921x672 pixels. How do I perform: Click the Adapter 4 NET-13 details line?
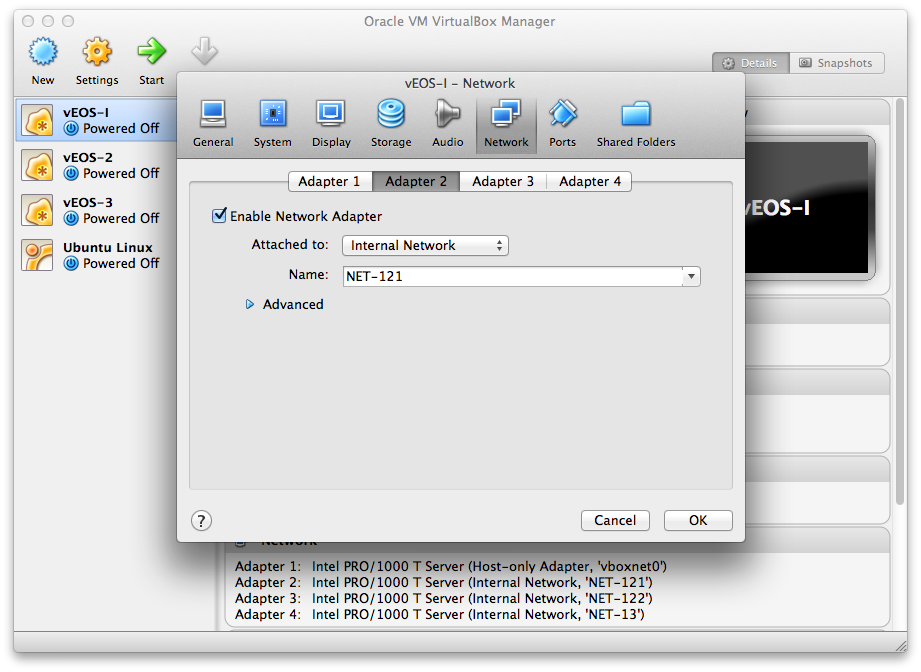[x=439, y=614]
